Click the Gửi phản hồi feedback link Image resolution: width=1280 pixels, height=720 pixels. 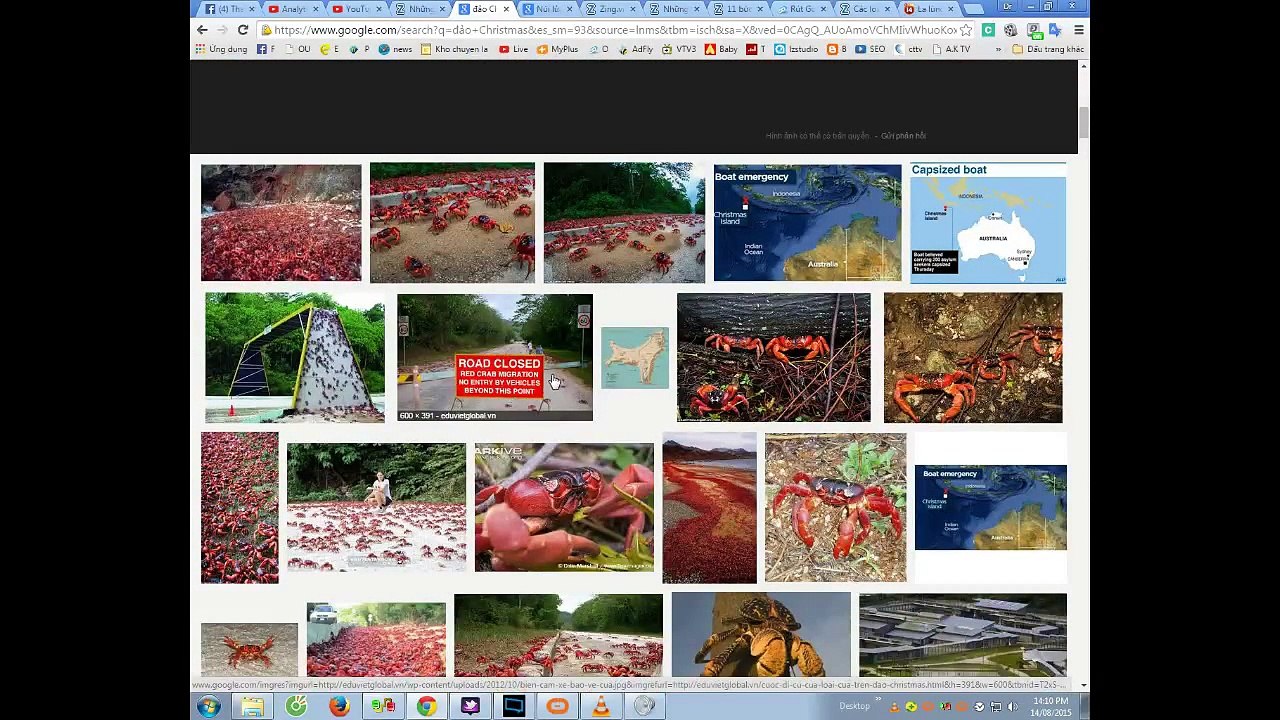coord(903,136)
